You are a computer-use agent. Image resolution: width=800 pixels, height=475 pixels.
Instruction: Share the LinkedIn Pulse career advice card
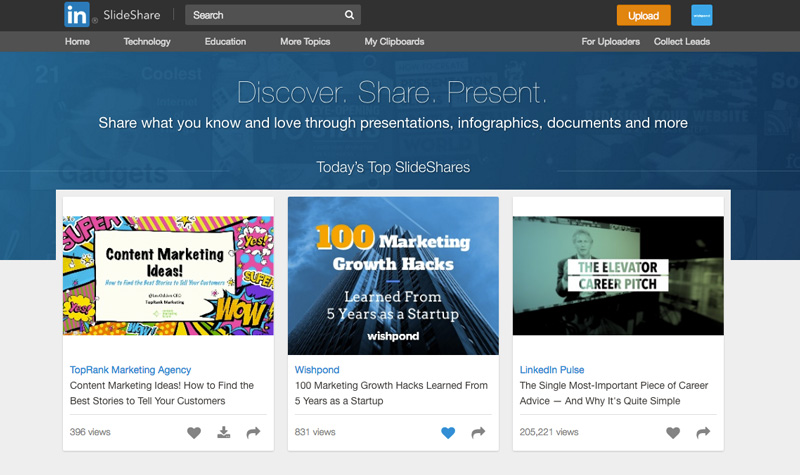coord(703,433)
